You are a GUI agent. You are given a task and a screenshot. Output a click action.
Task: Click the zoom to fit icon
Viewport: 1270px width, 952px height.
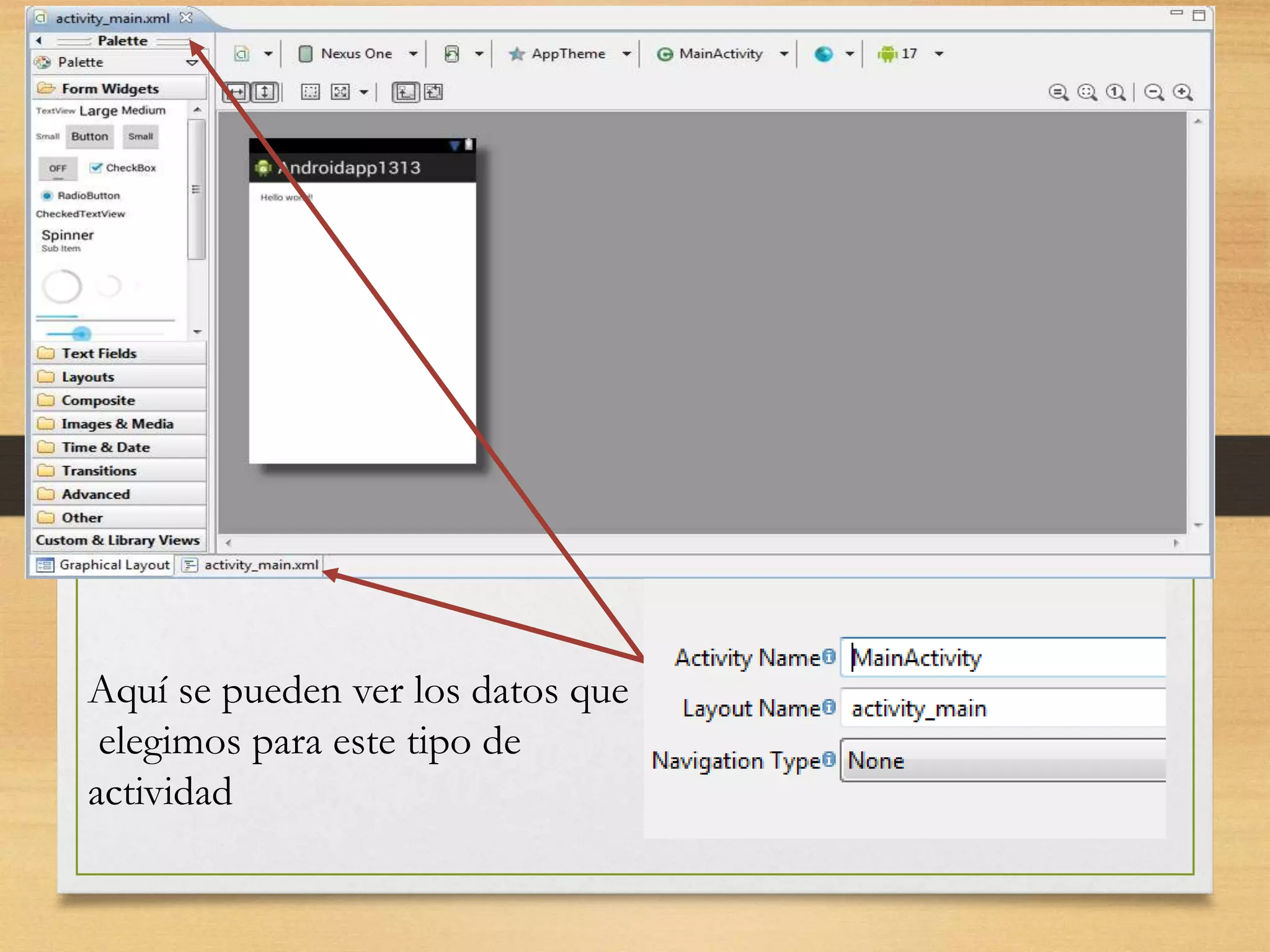(x=1087, y=92)
